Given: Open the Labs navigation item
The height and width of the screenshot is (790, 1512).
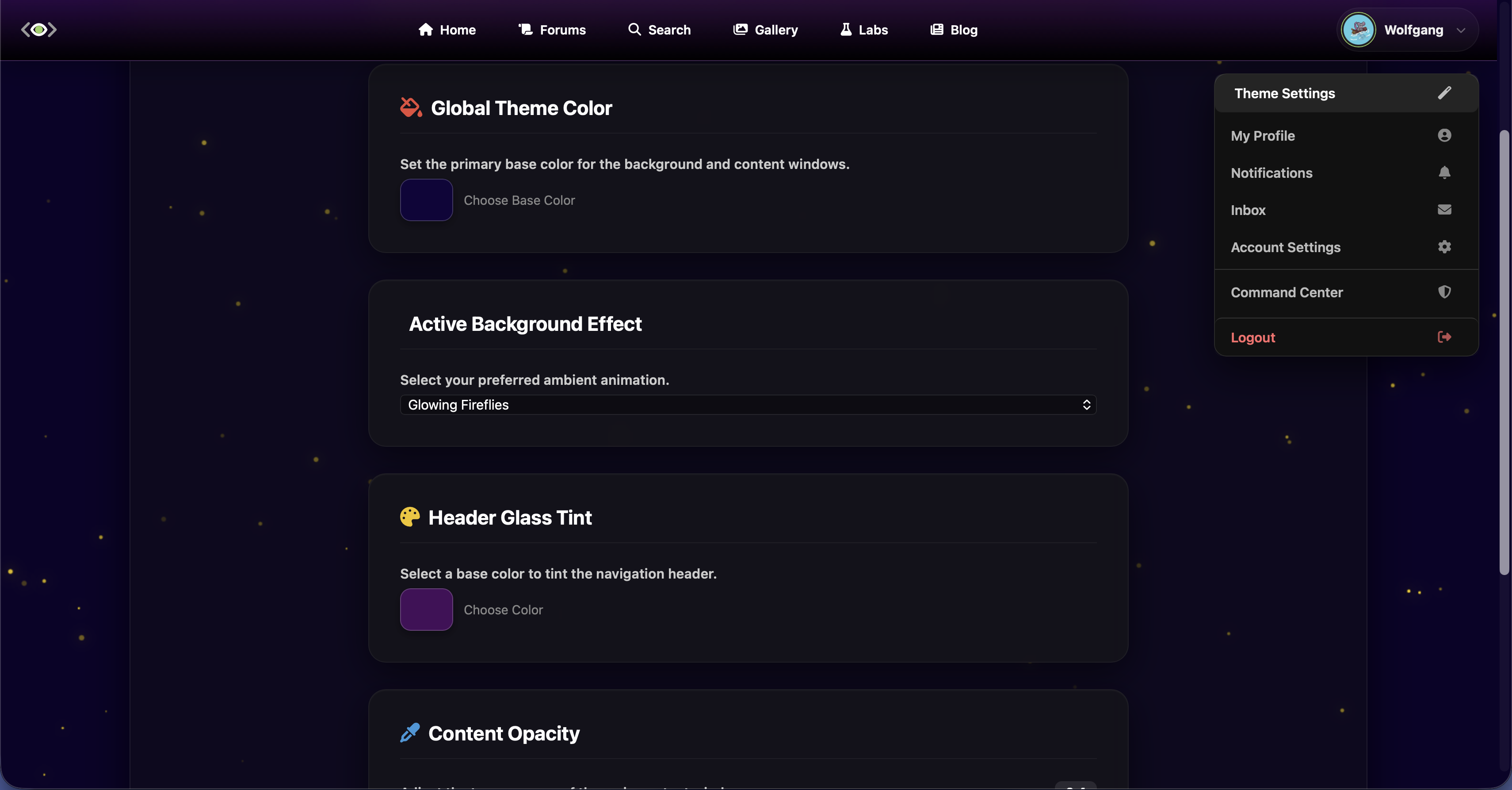Looking at the screenshot, I should click(x=863, y=29).
